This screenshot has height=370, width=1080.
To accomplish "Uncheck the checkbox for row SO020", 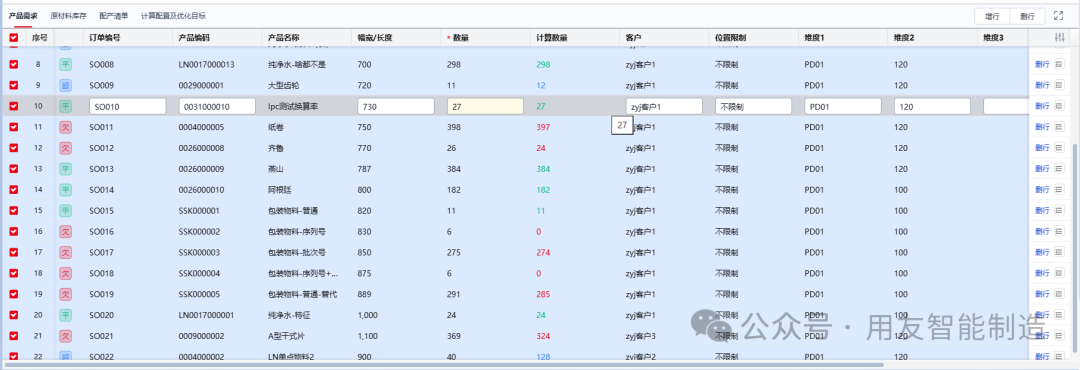I will tap(14, 315).
